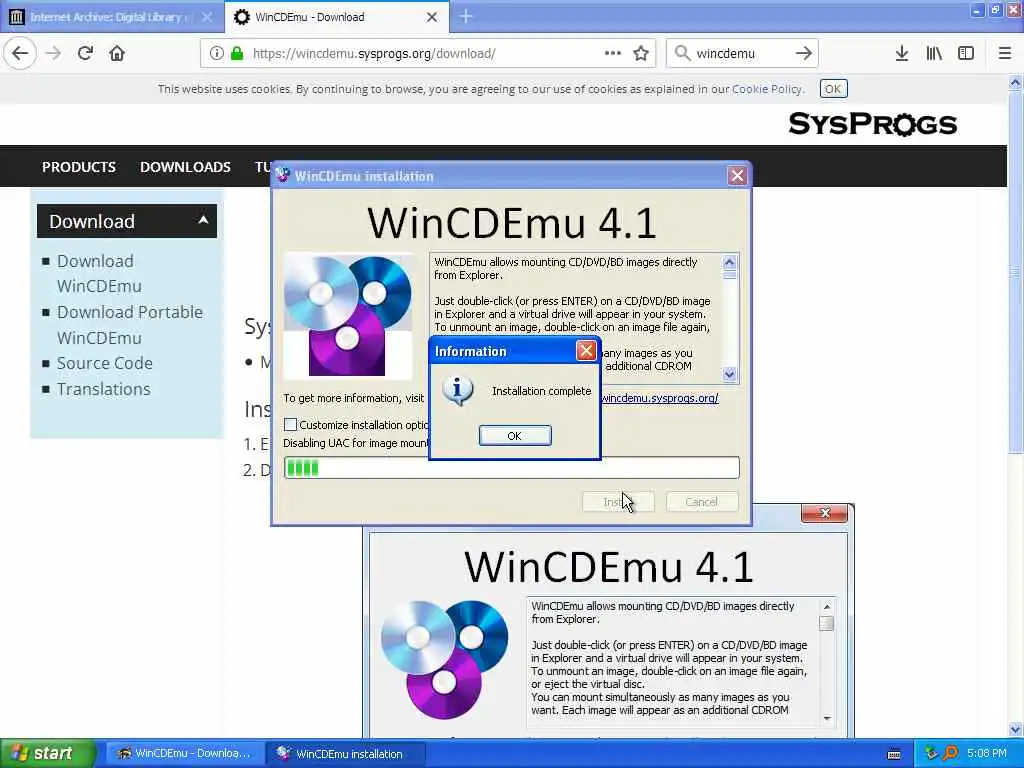Close the Internet Archive tab

coord(206,17)
